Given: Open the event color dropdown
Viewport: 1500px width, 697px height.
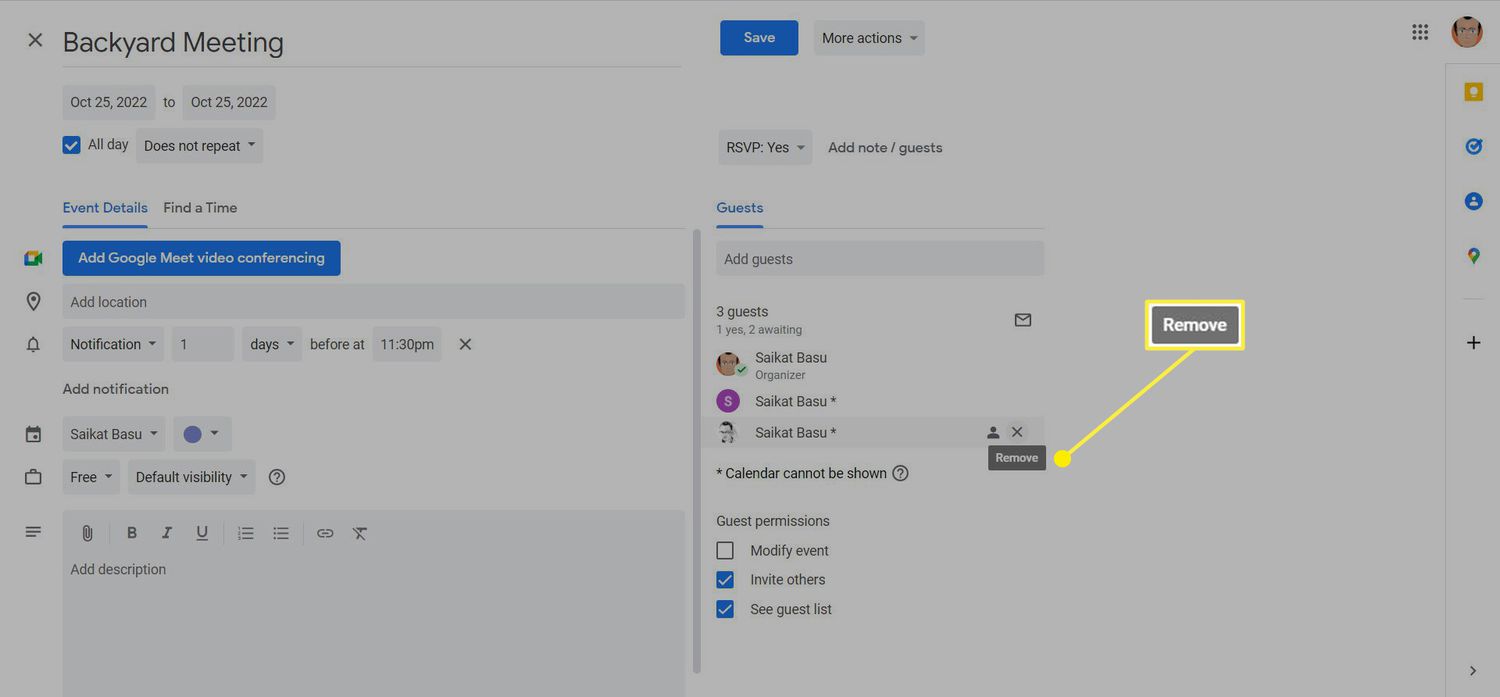Looking at the screenshot, I should pos(202,434).
